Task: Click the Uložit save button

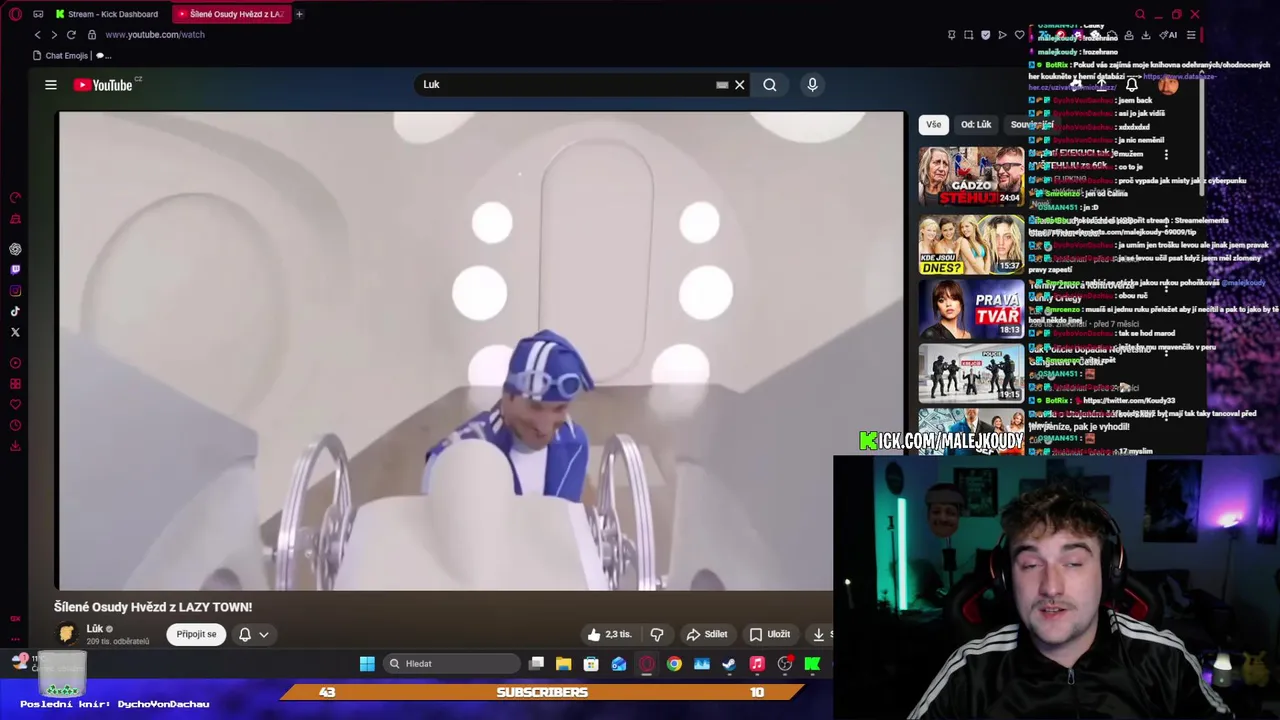Action: click(x=770, y=634)
